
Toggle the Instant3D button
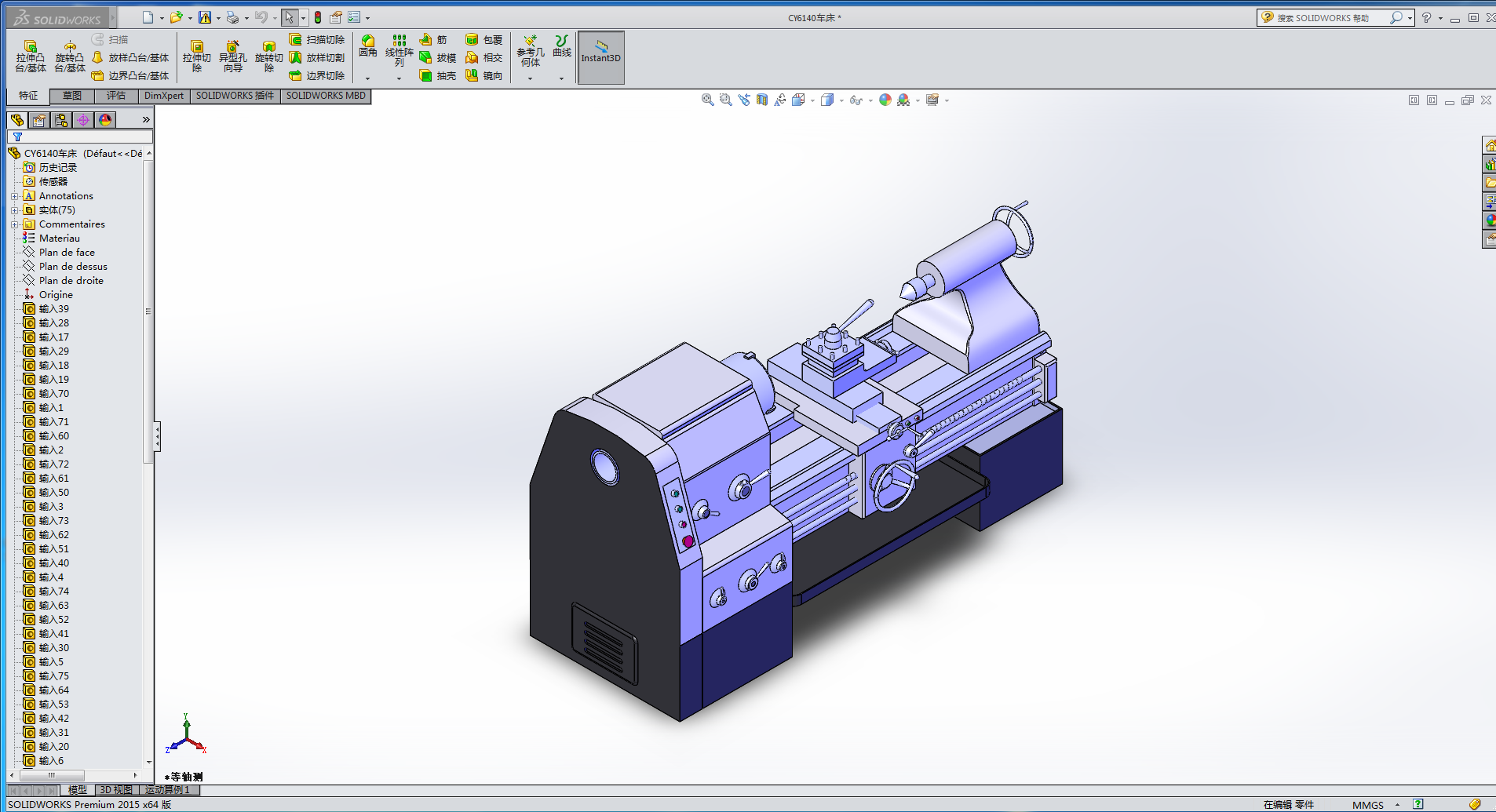pyautogui.click(x=600, y=56)
